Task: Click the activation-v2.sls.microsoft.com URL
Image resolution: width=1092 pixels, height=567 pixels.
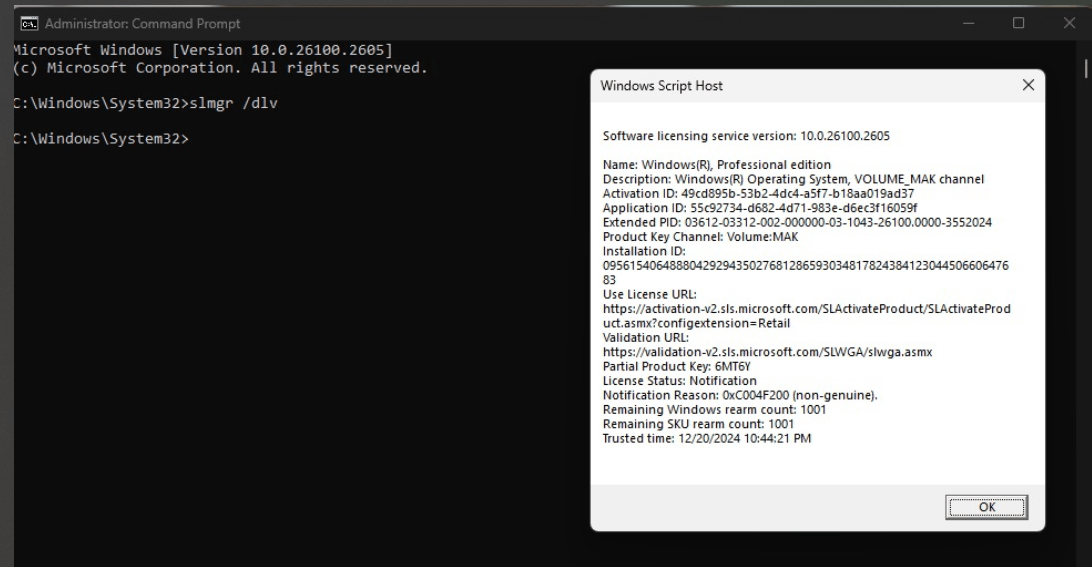Action: pos(806,316)
